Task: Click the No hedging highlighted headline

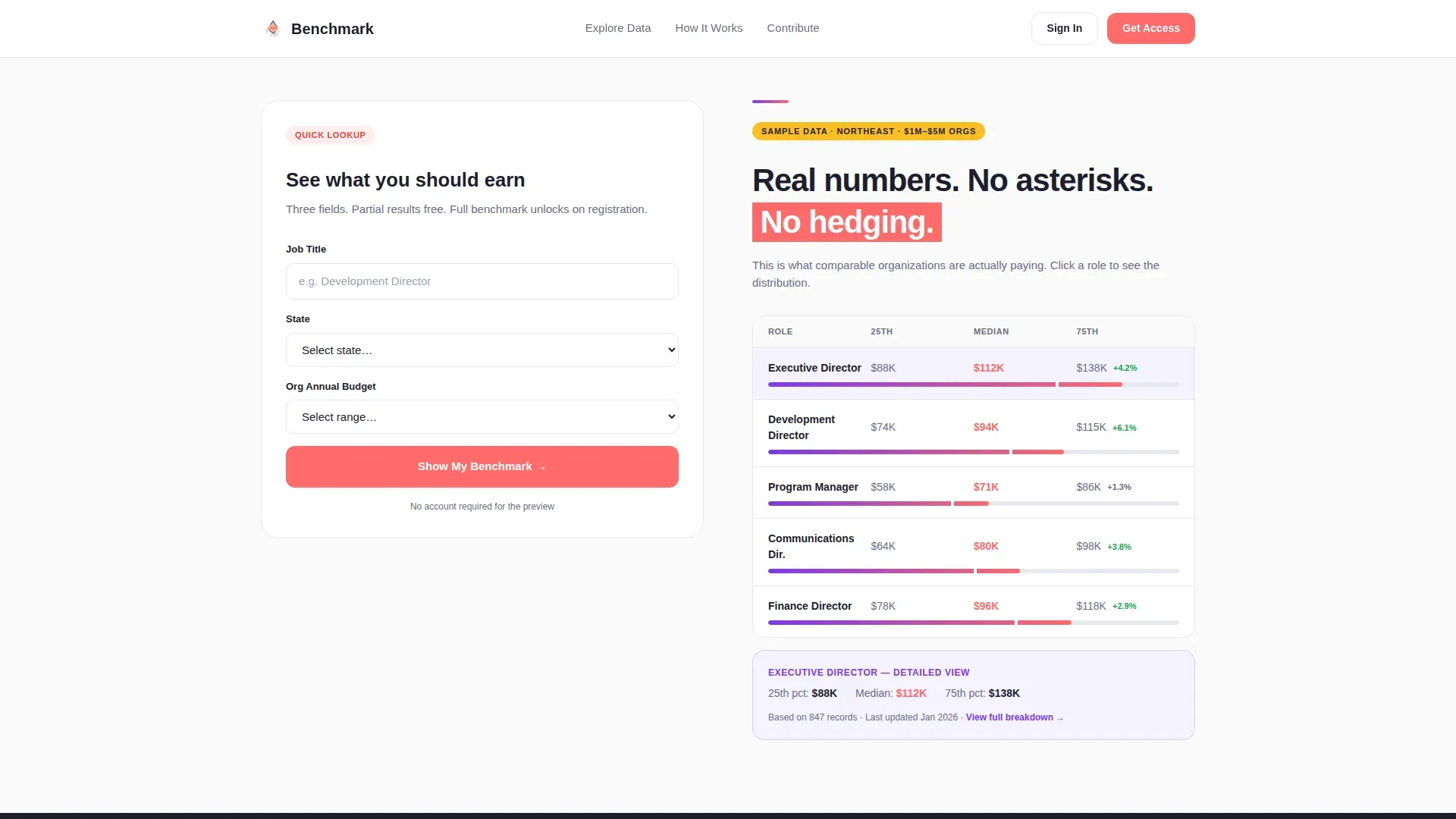Action: tap(847, 222)
